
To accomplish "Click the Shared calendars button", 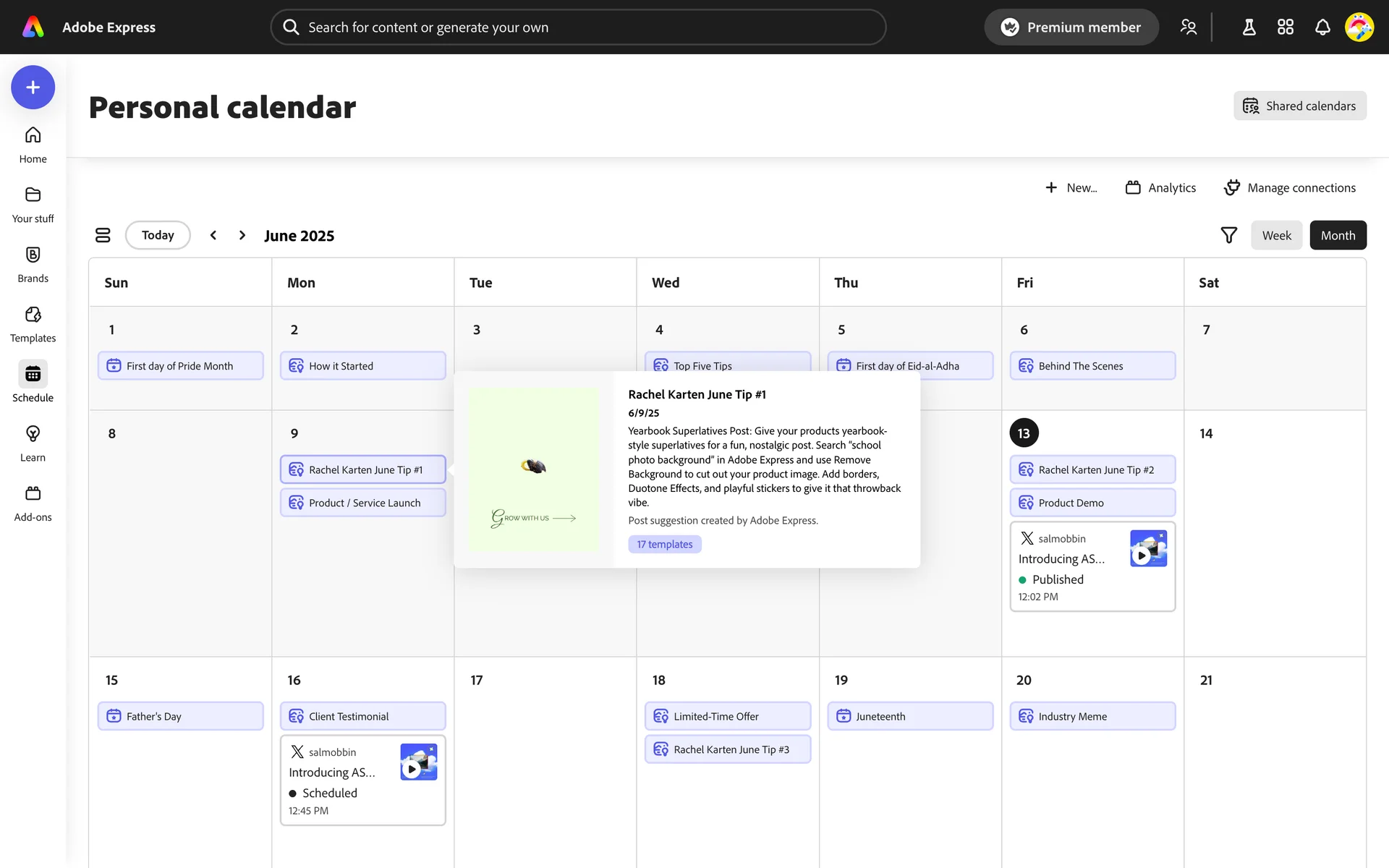I will [x=1300, y=106].
